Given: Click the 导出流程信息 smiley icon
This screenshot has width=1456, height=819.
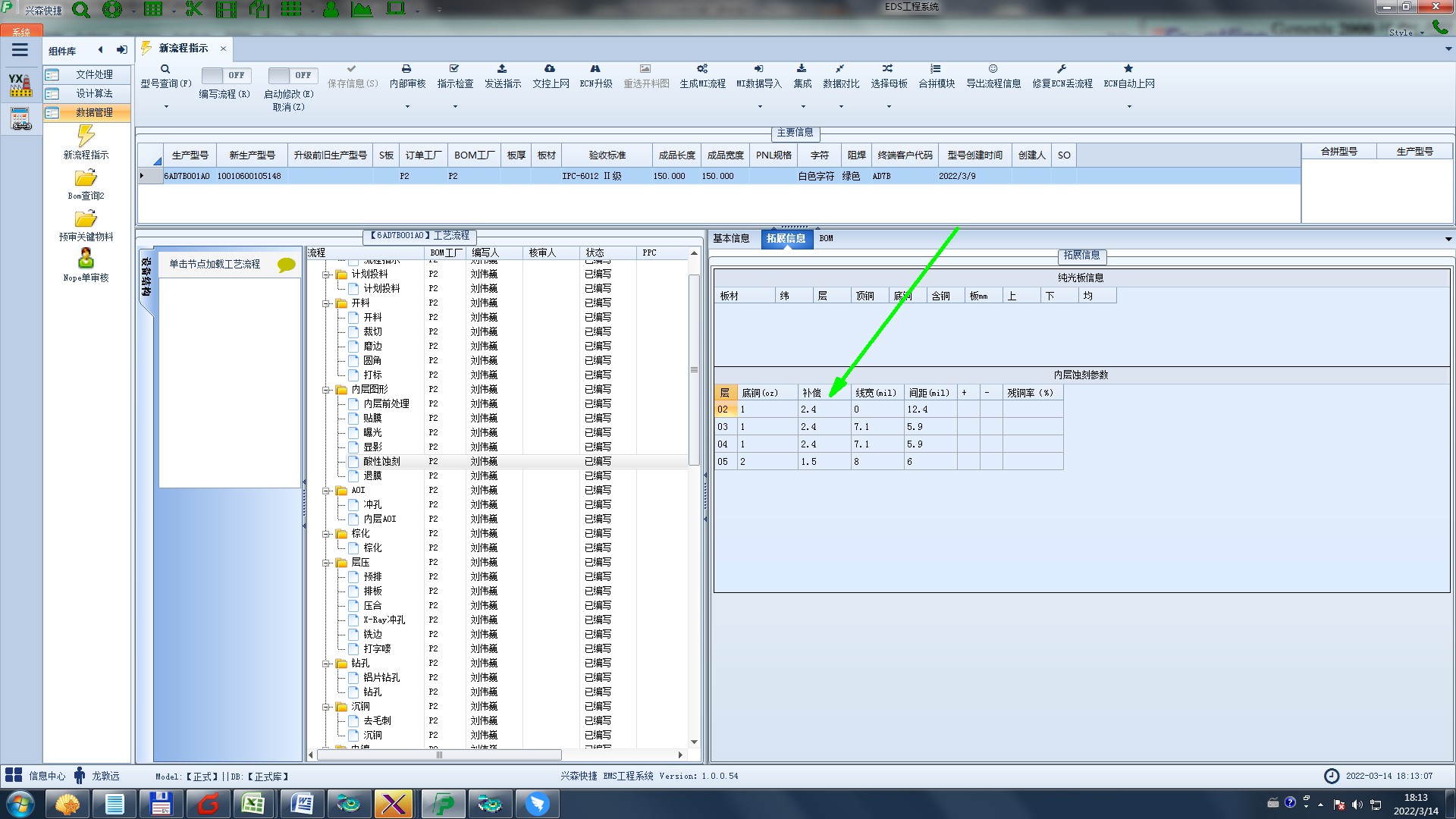Looking at the screenshot, I should [x=993, y=69].
